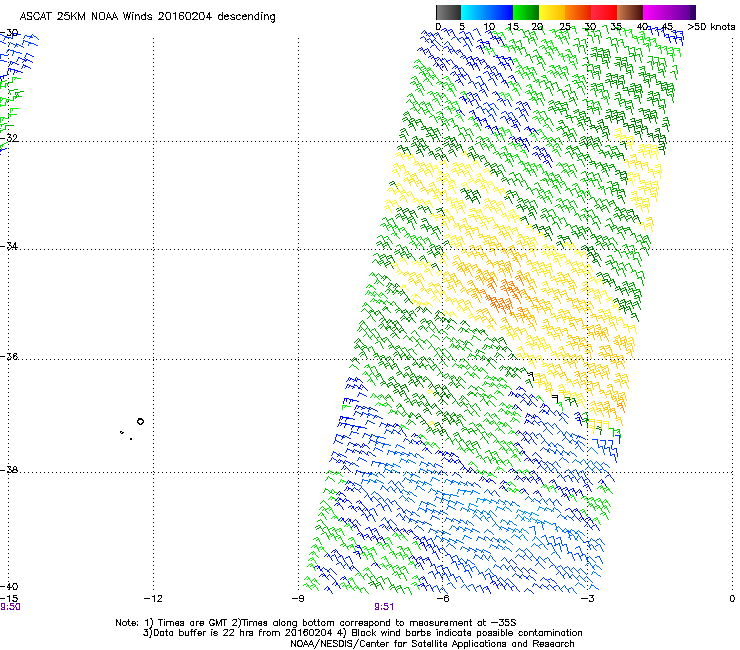Select the -34 latitude axis label
The height and width of the screenshot is (650, 740).
click(x=9, y=246)
